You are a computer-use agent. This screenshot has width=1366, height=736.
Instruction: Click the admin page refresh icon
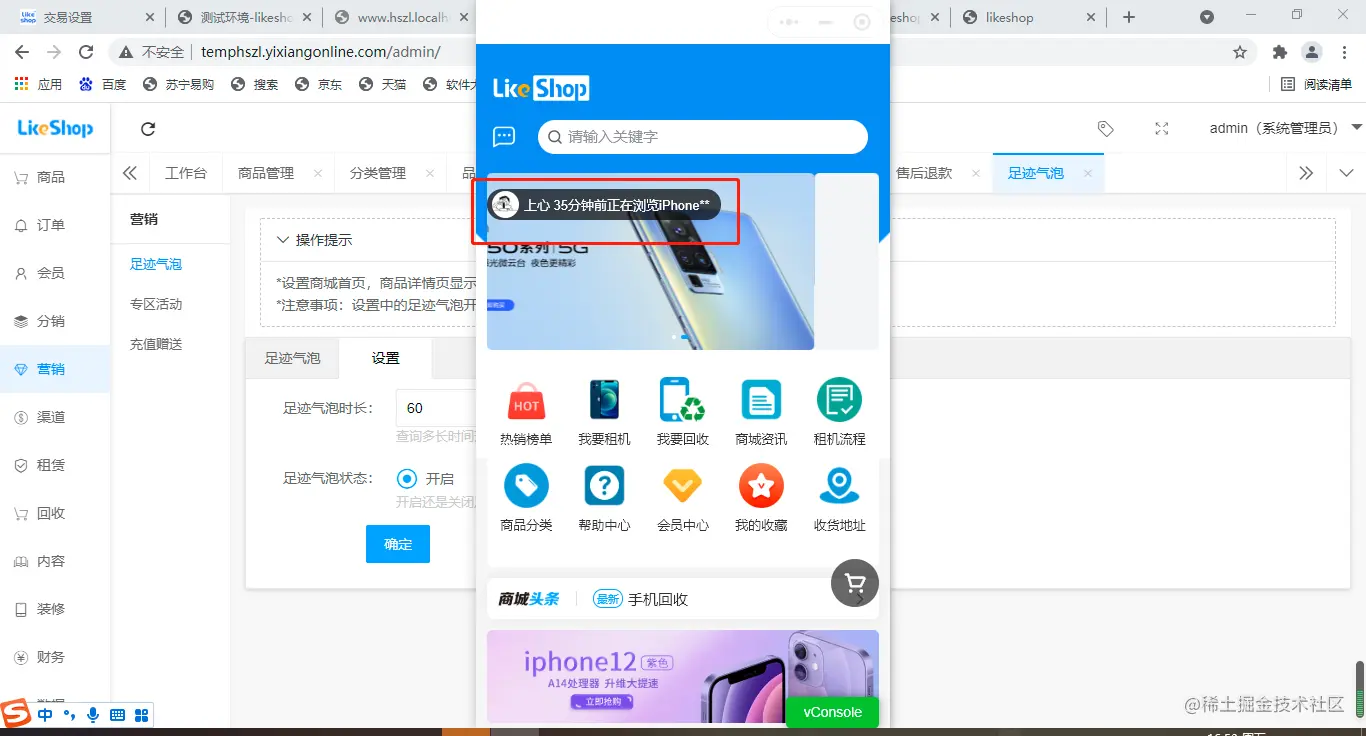pos(148,129)
